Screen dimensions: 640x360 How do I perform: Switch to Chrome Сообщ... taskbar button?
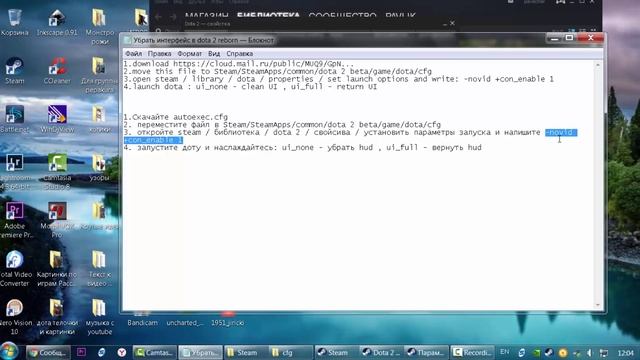(48, 352)
